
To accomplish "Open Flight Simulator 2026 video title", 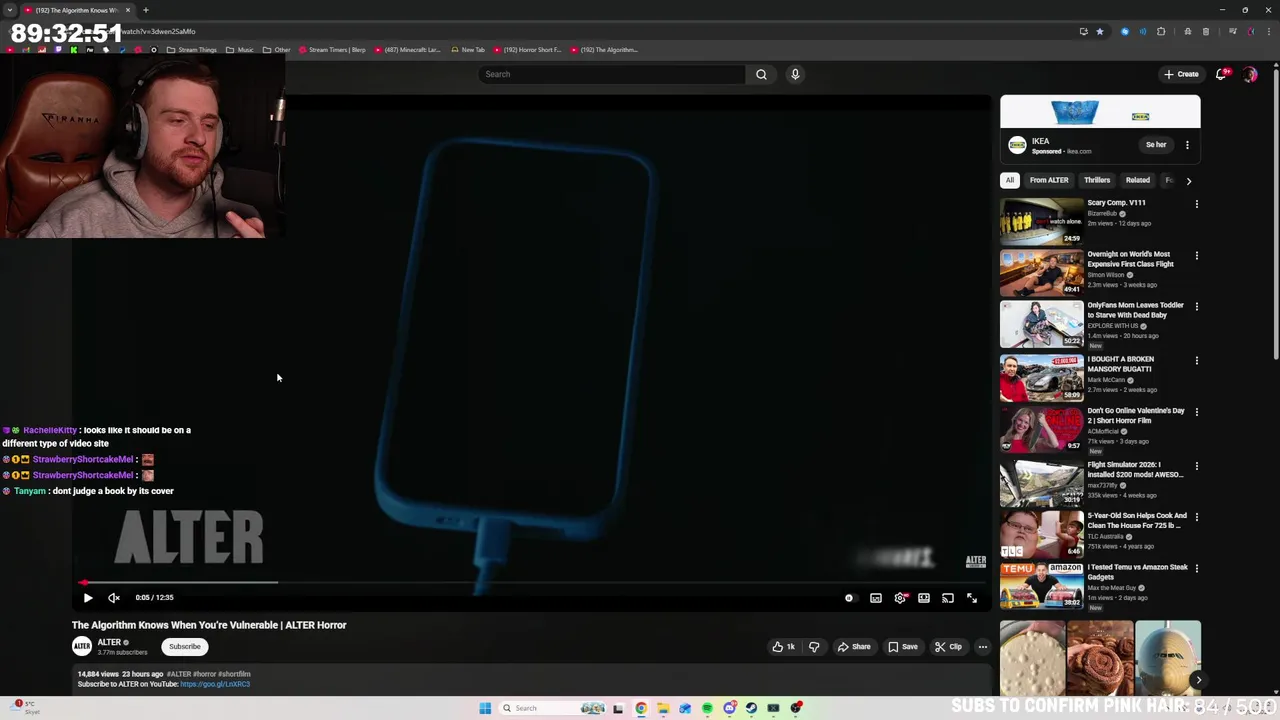I will tap(1135, 470).
